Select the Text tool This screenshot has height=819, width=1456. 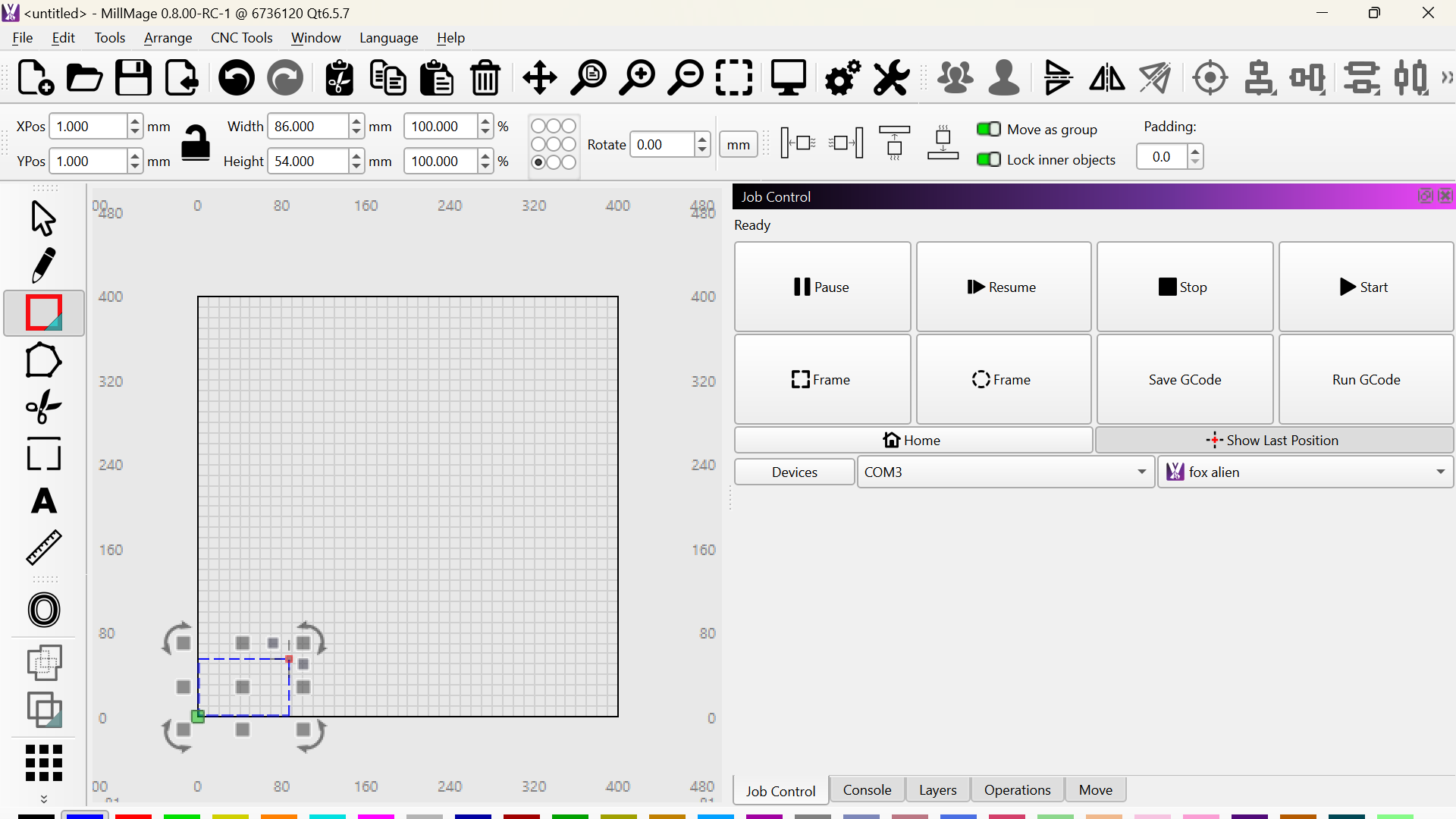point(43,501)
